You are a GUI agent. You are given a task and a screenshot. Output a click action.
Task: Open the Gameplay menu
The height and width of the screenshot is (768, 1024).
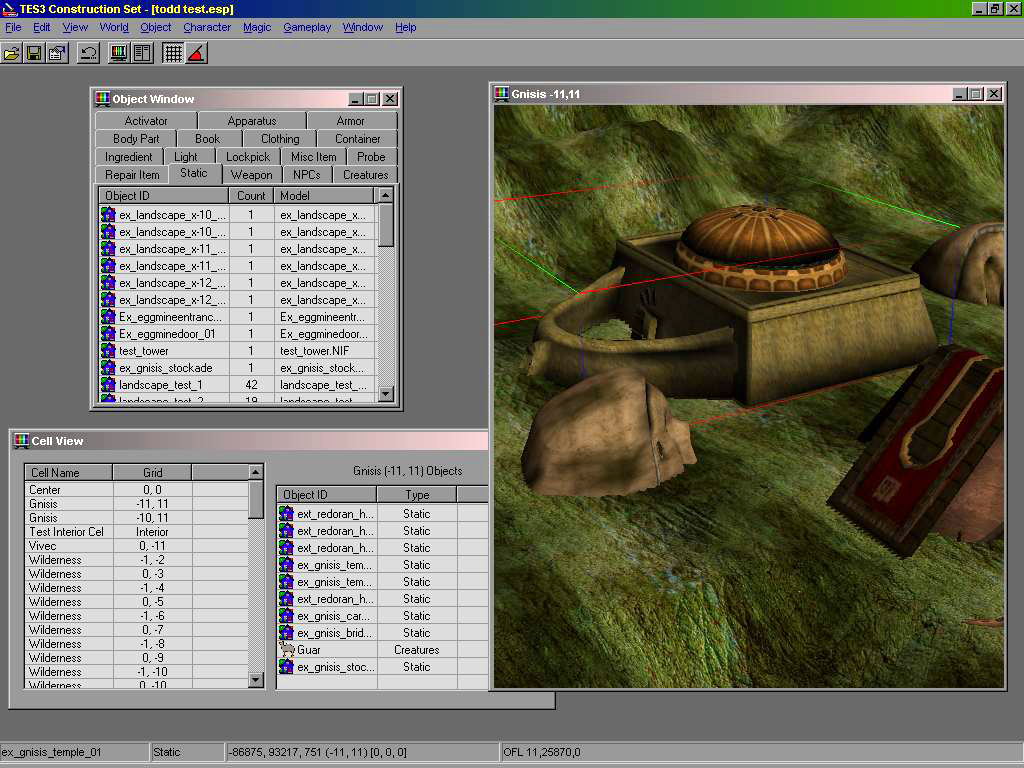click(307, 27)
